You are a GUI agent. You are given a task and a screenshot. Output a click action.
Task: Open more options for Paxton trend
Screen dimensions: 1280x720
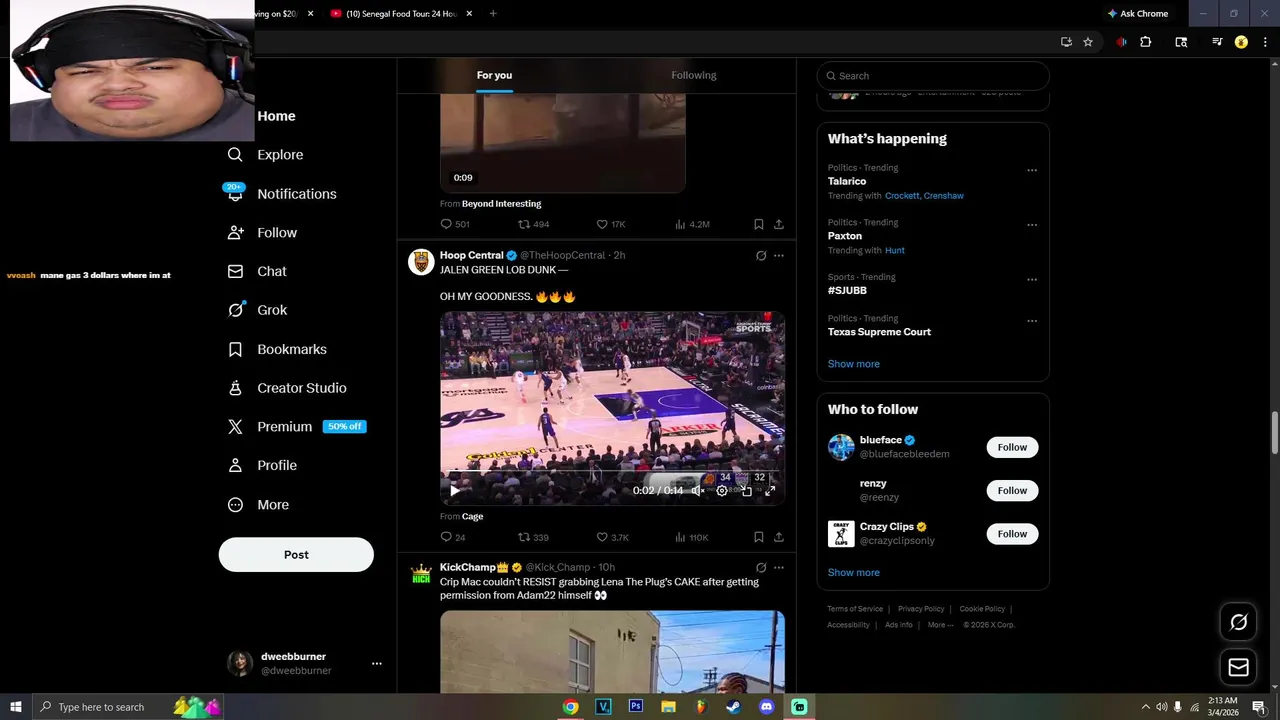[x=1032, y=225]
